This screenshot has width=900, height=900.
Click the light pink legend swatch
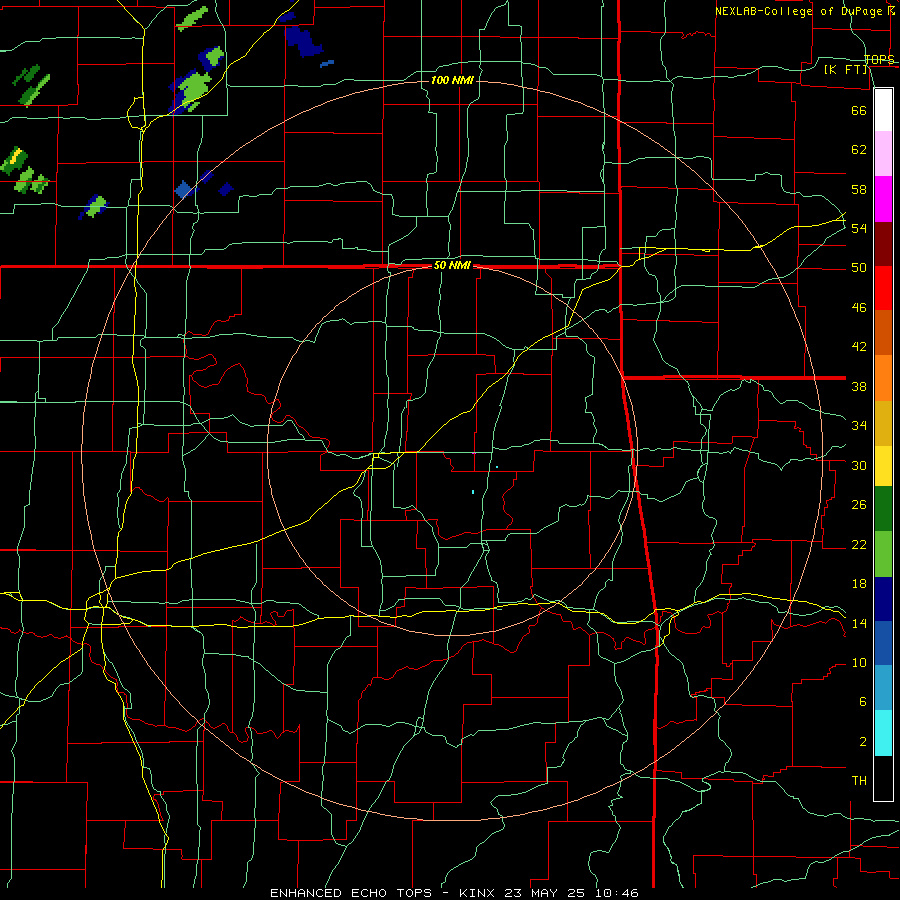pos(883,154)
